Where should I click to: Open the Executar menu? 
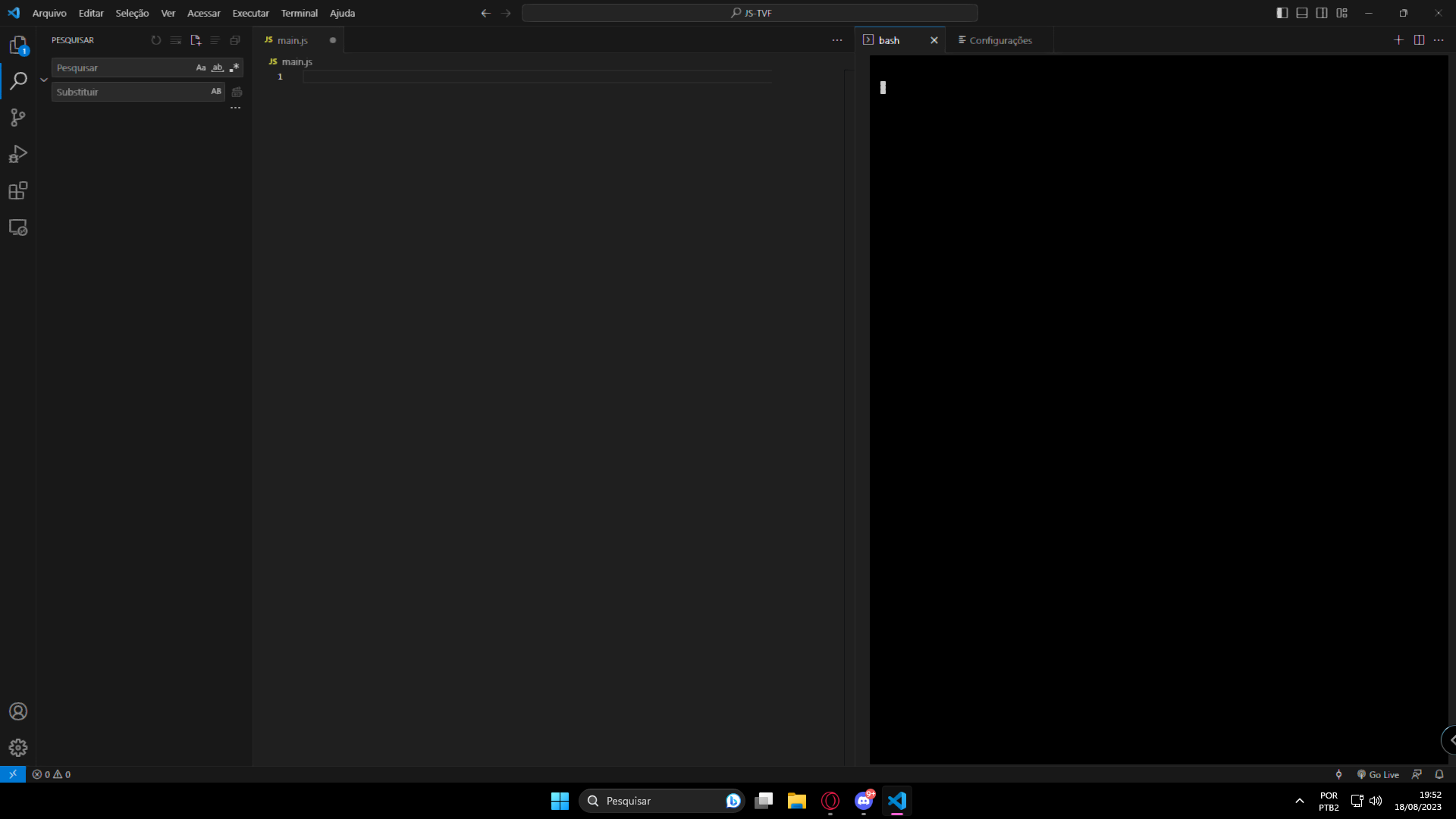(250, 13)
